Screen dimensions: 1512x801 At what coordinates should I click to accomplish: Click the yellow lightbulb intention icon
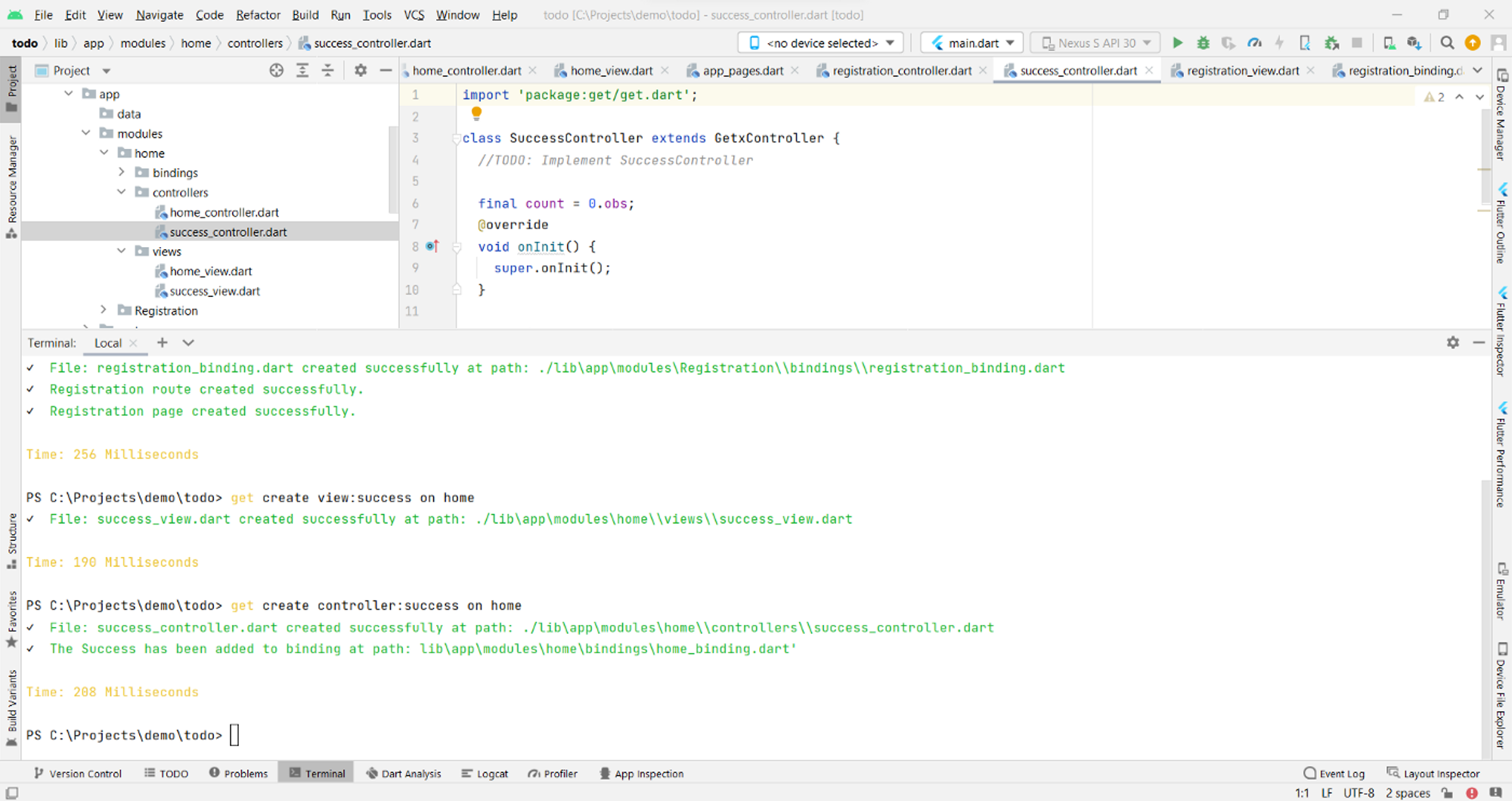pyautogui.click(x=476, y=113)
